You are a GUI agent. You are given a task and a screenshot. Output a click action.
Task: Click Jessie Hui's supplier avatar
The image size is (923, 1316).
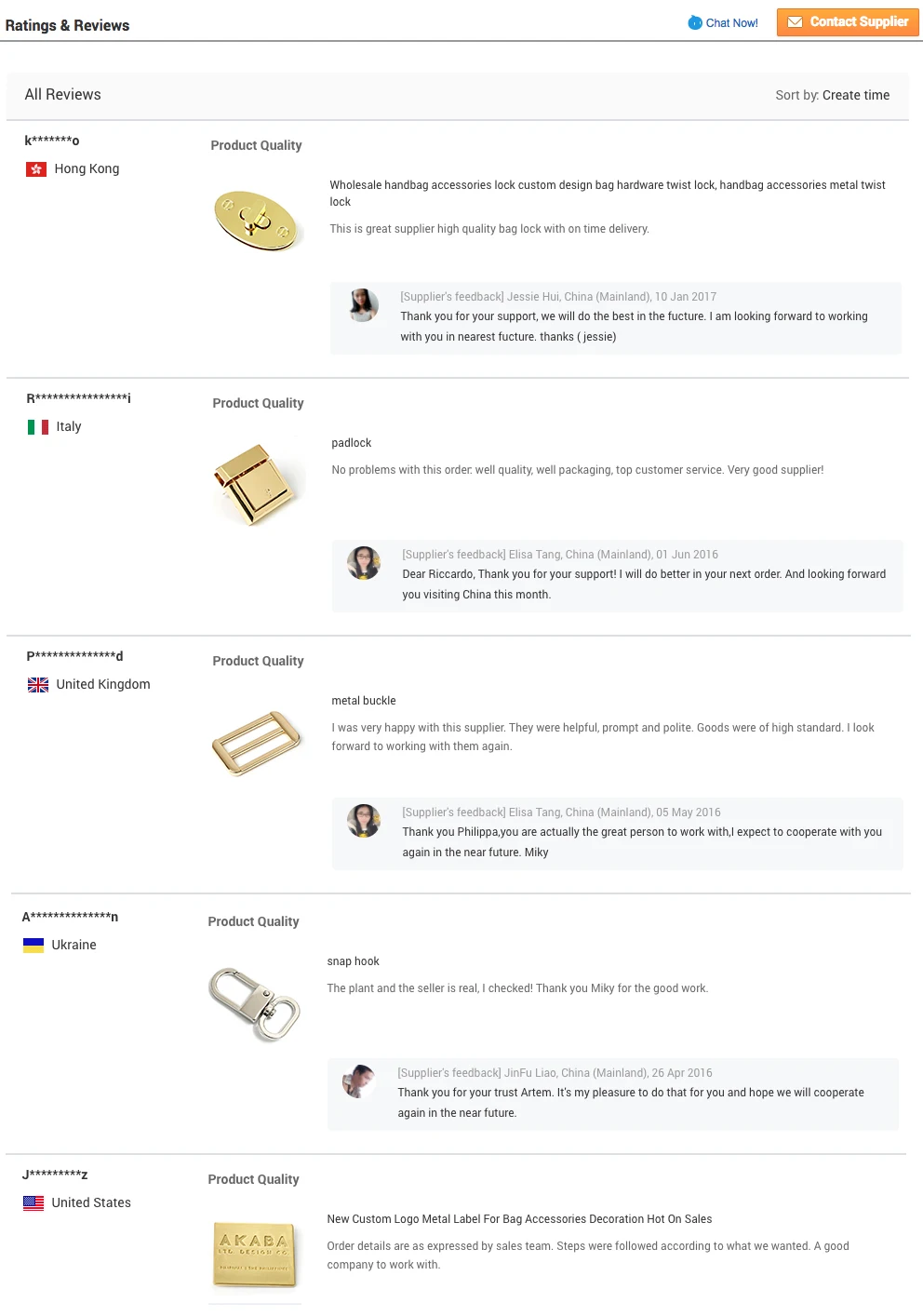coord(364,305)
